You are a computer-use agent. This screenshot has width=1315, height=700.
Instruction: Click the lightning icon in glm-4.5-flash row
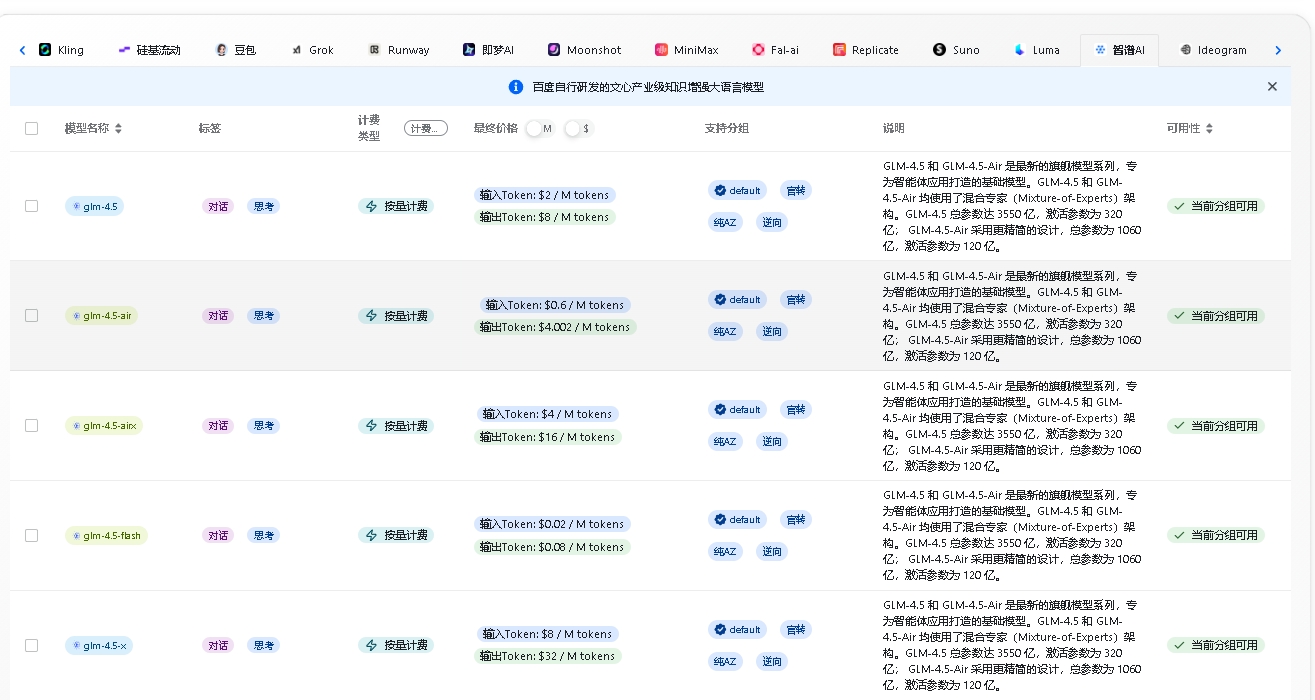pyautogui.click(x=372, y=536)
